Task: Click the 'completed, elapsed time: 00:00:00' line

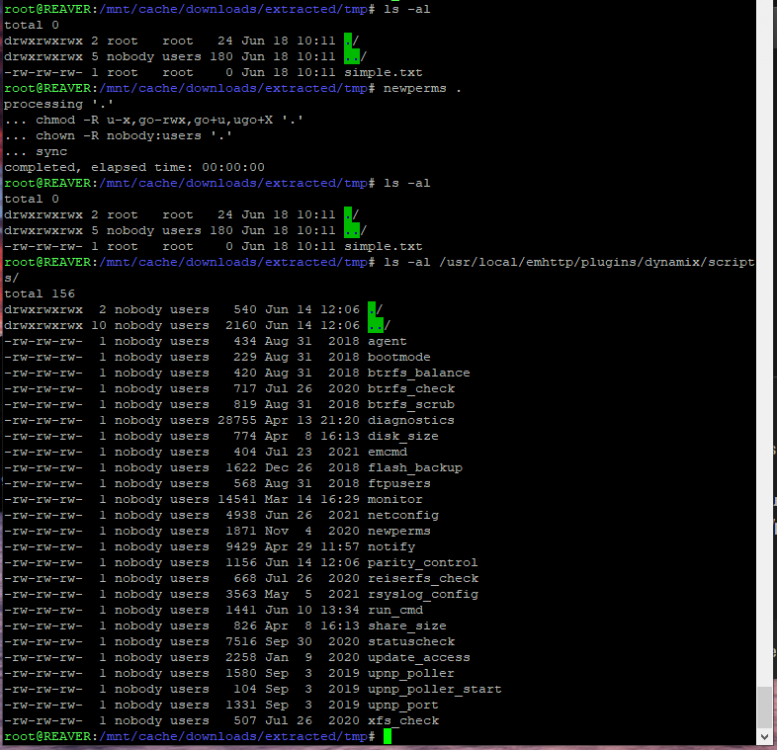Action: (134, 167)
